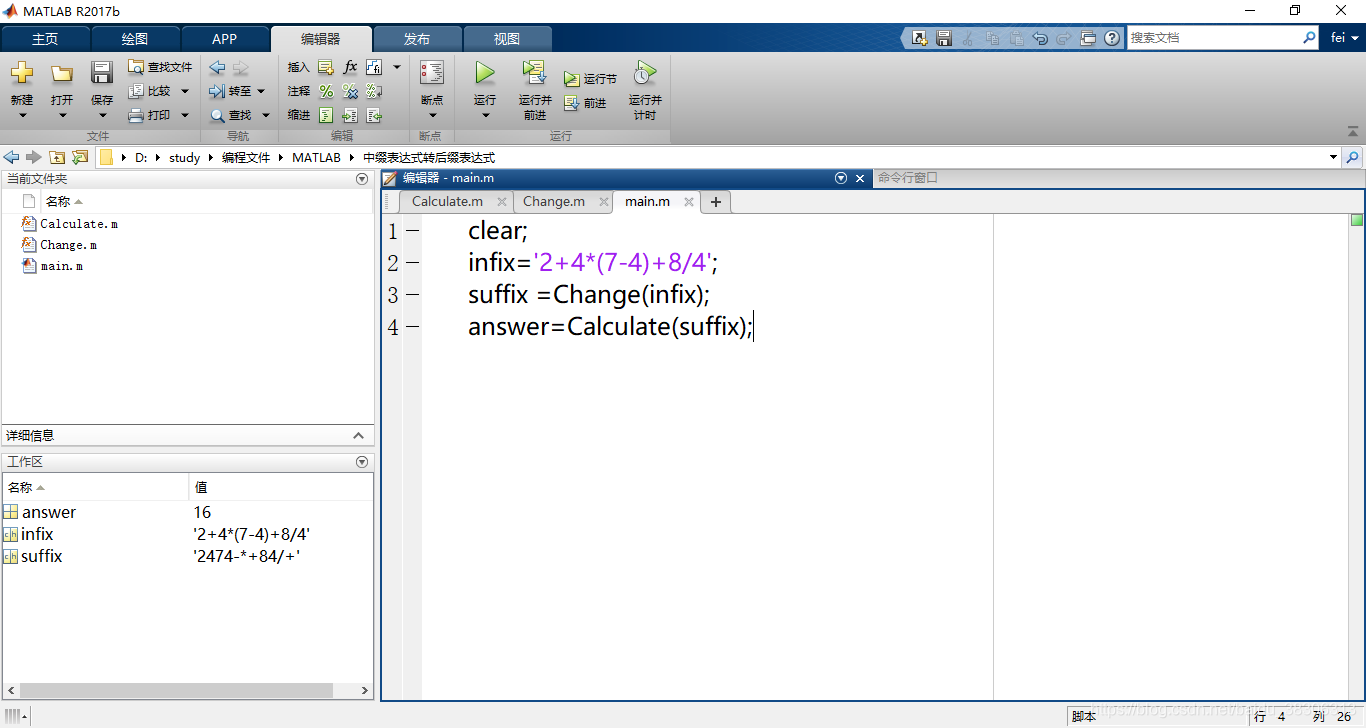Open the 工作区 panel actions menu
1366x728 pixels.
click(362, 462)
